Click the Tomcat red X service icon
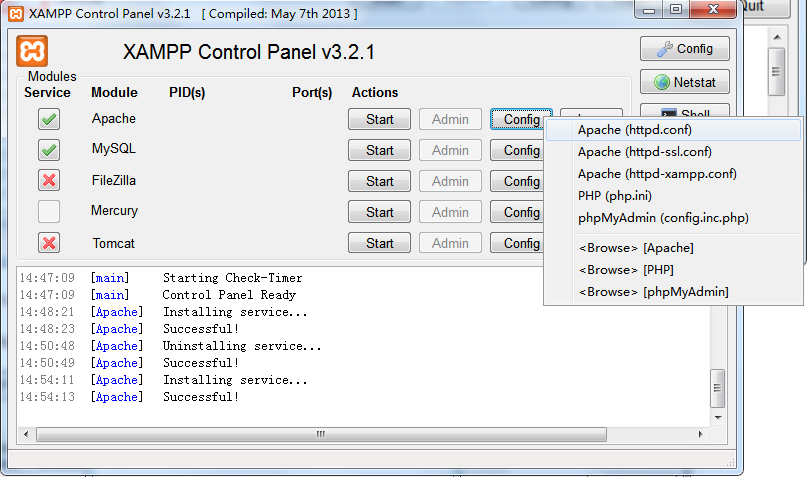808x477 pixels. (49, 243)
